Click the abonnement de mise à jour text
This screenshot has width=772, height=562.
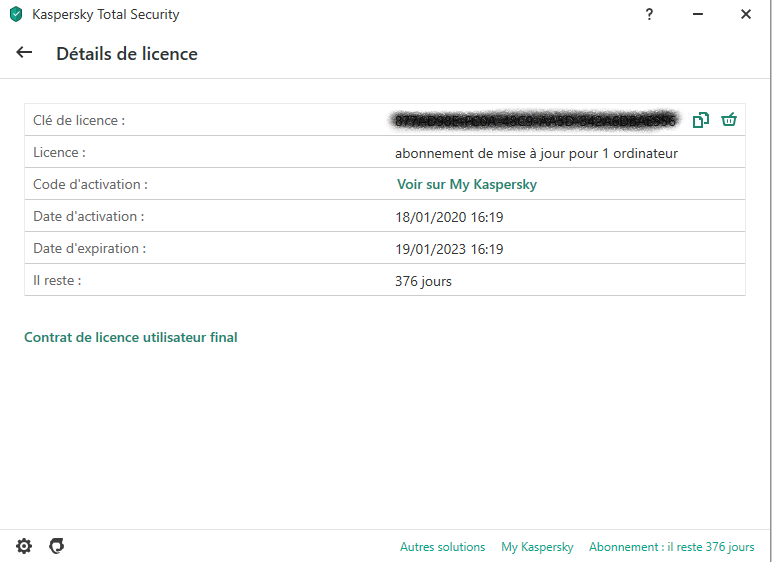tap(536, 153)
